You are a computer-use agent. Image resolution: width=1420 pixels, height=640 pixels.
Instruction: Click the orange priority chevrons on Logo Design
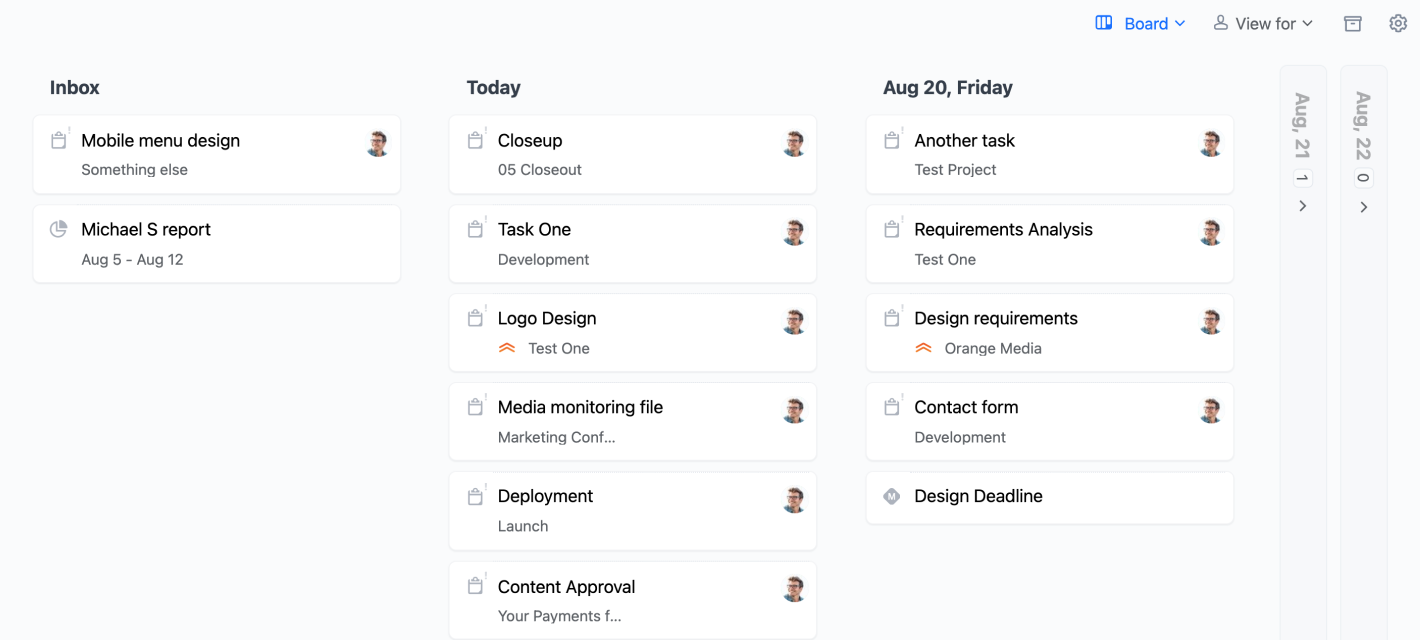point(507,348)
